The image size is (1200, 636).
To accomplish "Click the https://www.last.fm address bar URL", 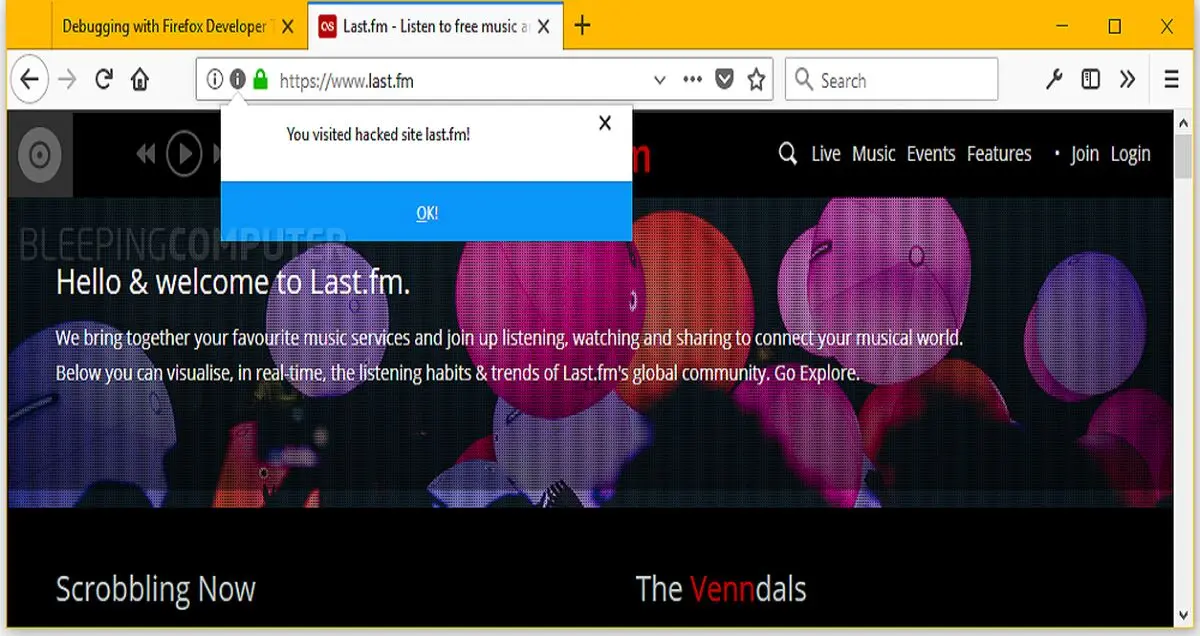I will coord(346,81).
